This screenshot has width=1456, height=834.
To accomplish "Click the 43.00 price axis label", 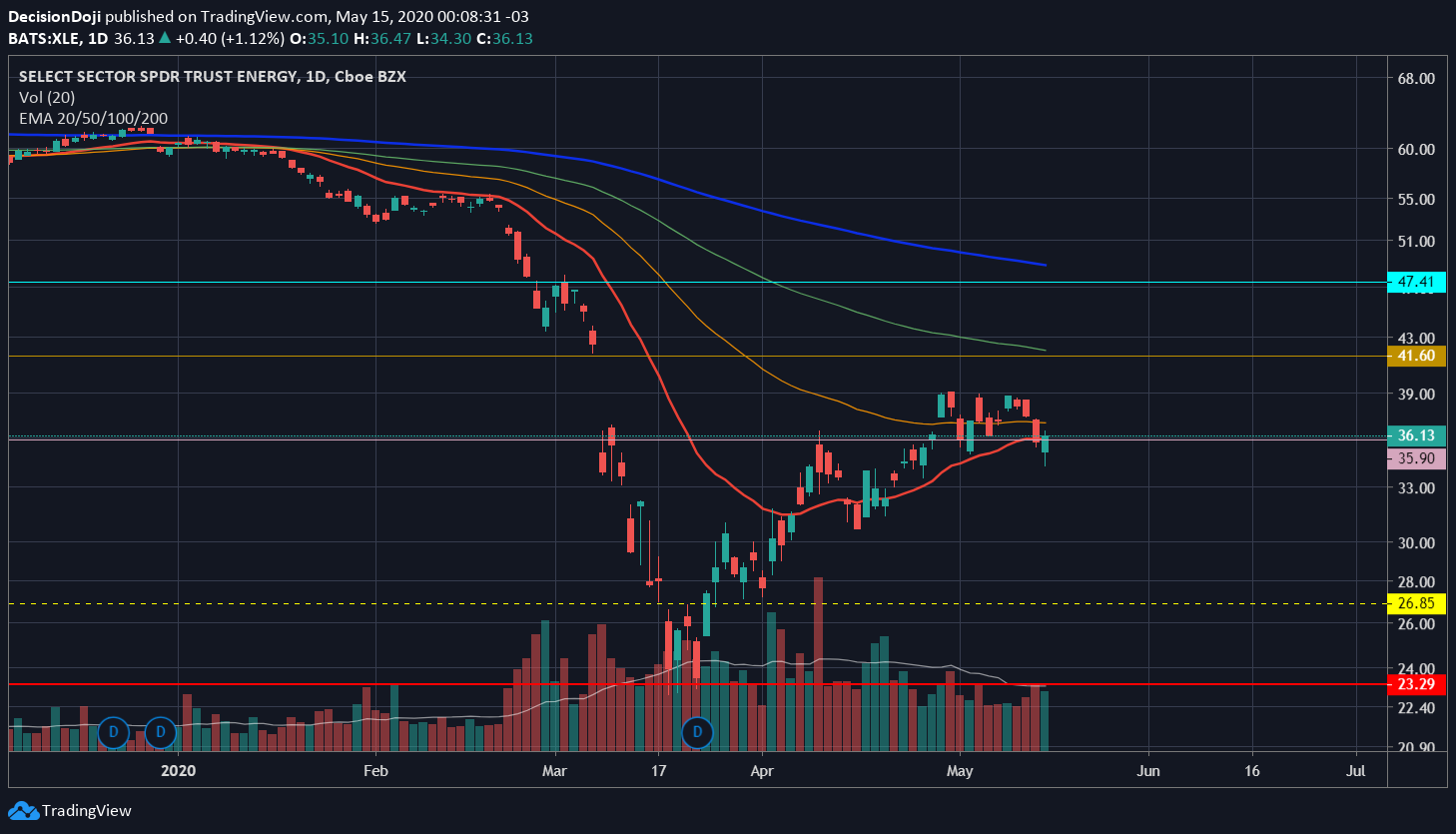I will [x=1416, y=338].
